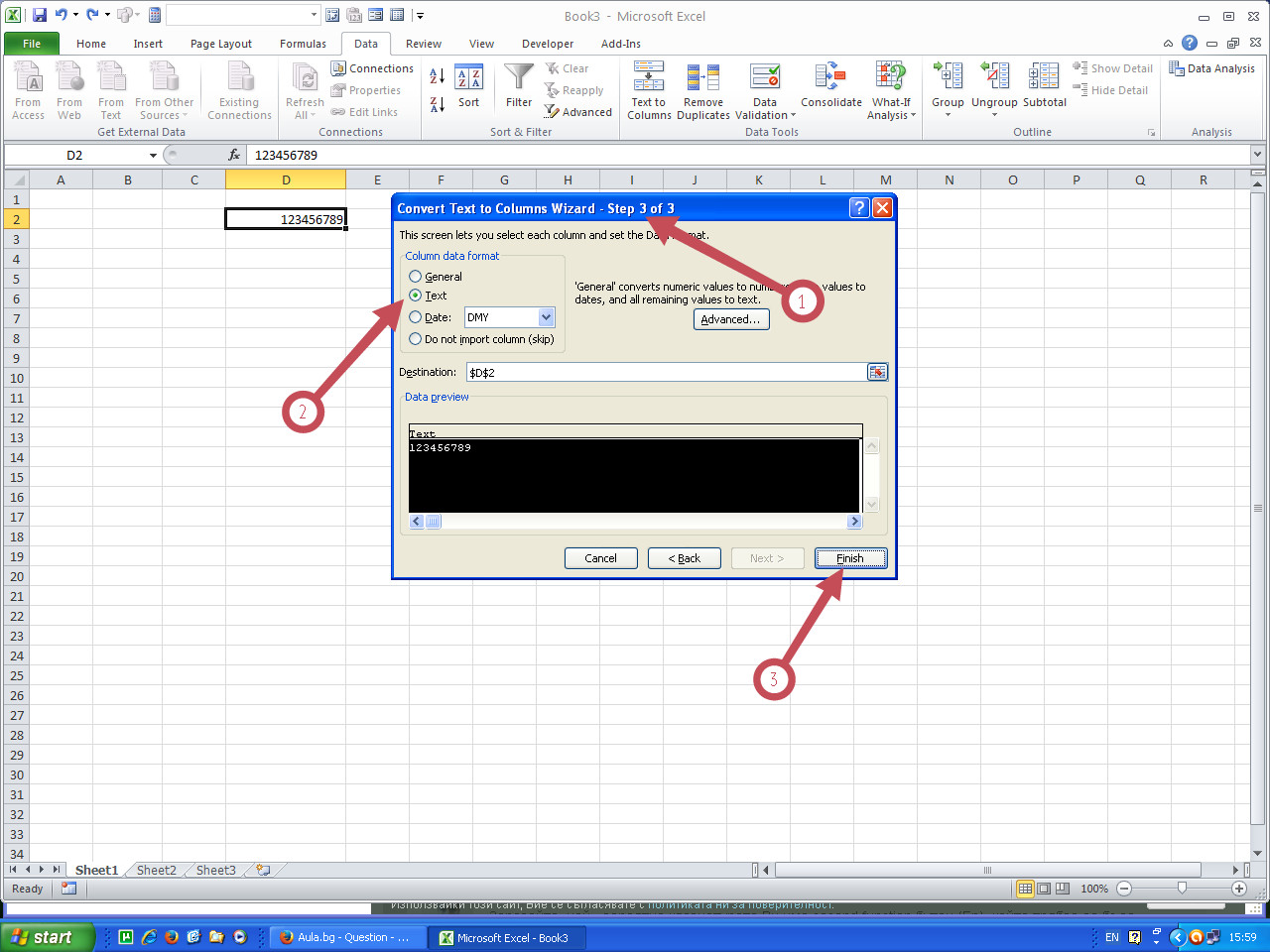Switch to the Sheet2 worksheet tab

pos(156,871)
